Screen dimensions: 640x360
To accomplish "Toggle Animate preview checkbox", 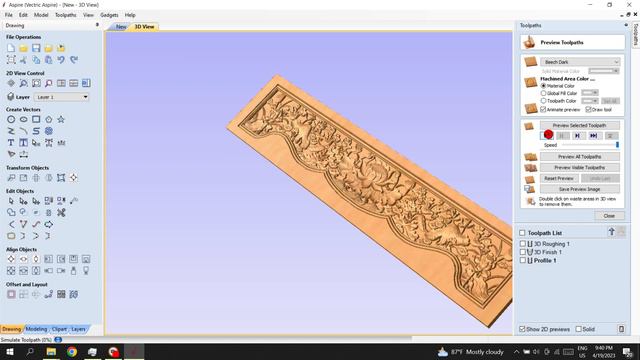I will 543,109.
